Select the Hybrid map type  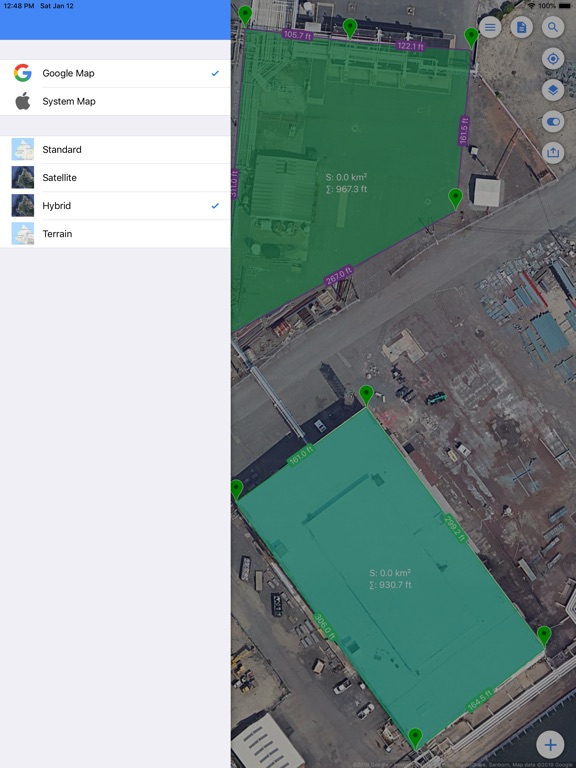pyautogui.click(x=115, y=206)
